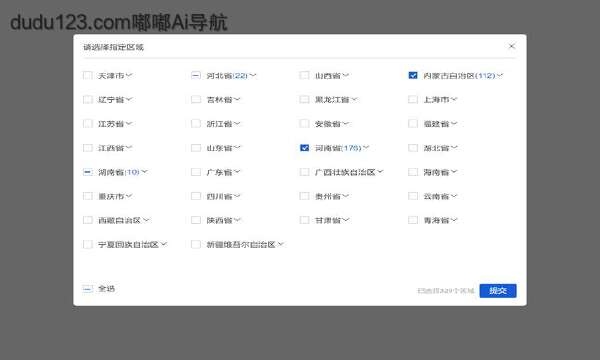Check the 天津市 checkbox
600x360 pixels.
(x=88, y=75)
